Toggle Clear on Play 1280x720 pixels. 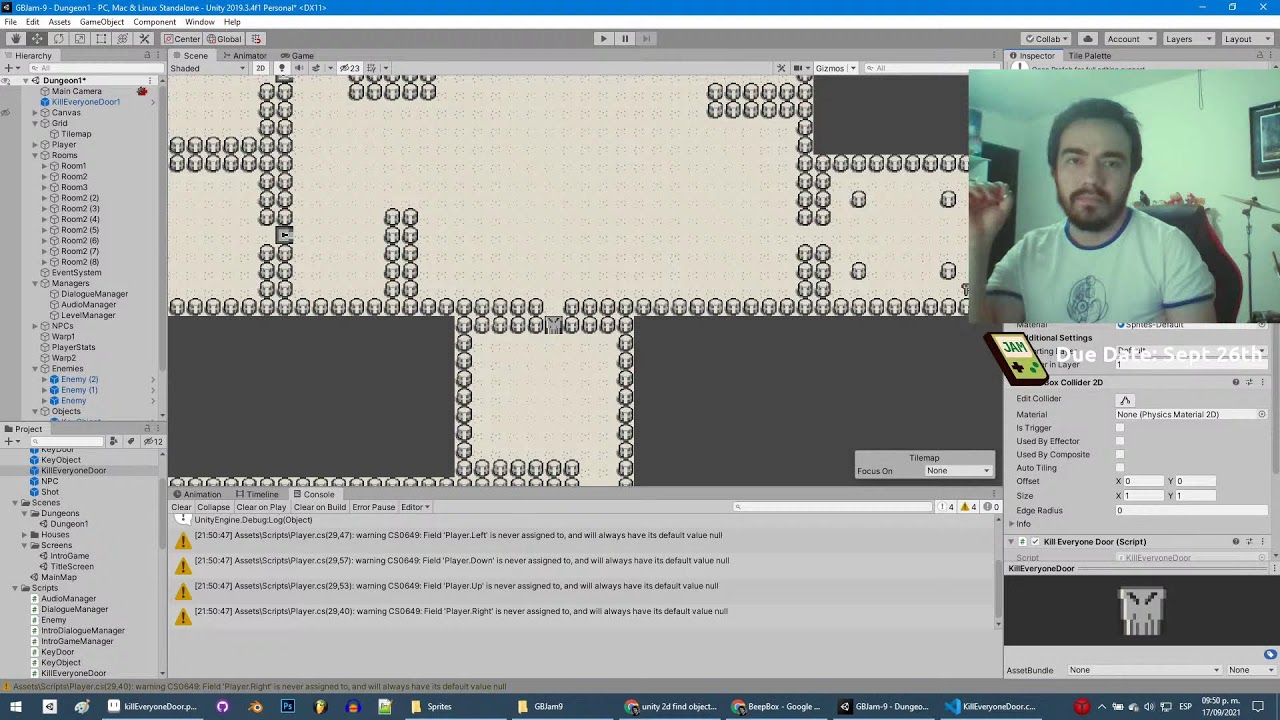coord(261,507)
